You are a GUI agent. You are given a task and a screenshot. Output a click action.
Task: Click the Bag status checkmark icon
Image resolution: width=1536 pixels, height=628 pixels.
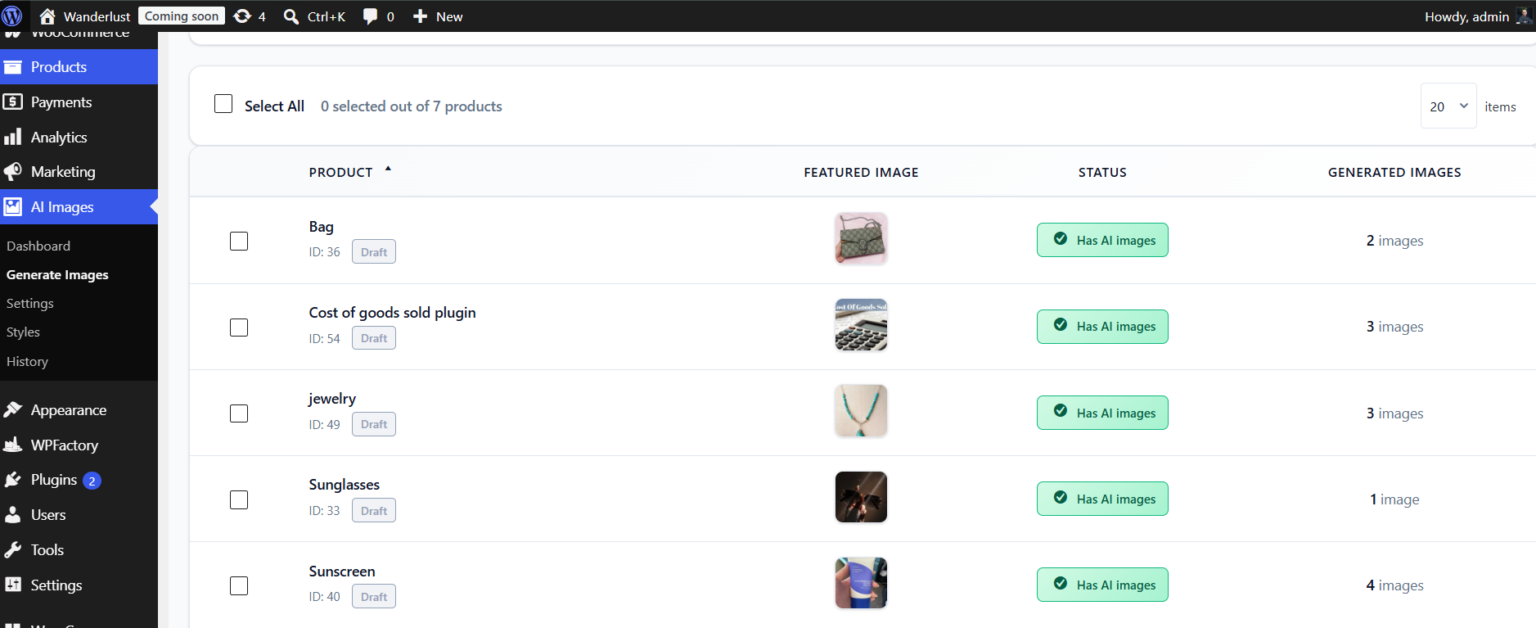[x=1060, y=240]
